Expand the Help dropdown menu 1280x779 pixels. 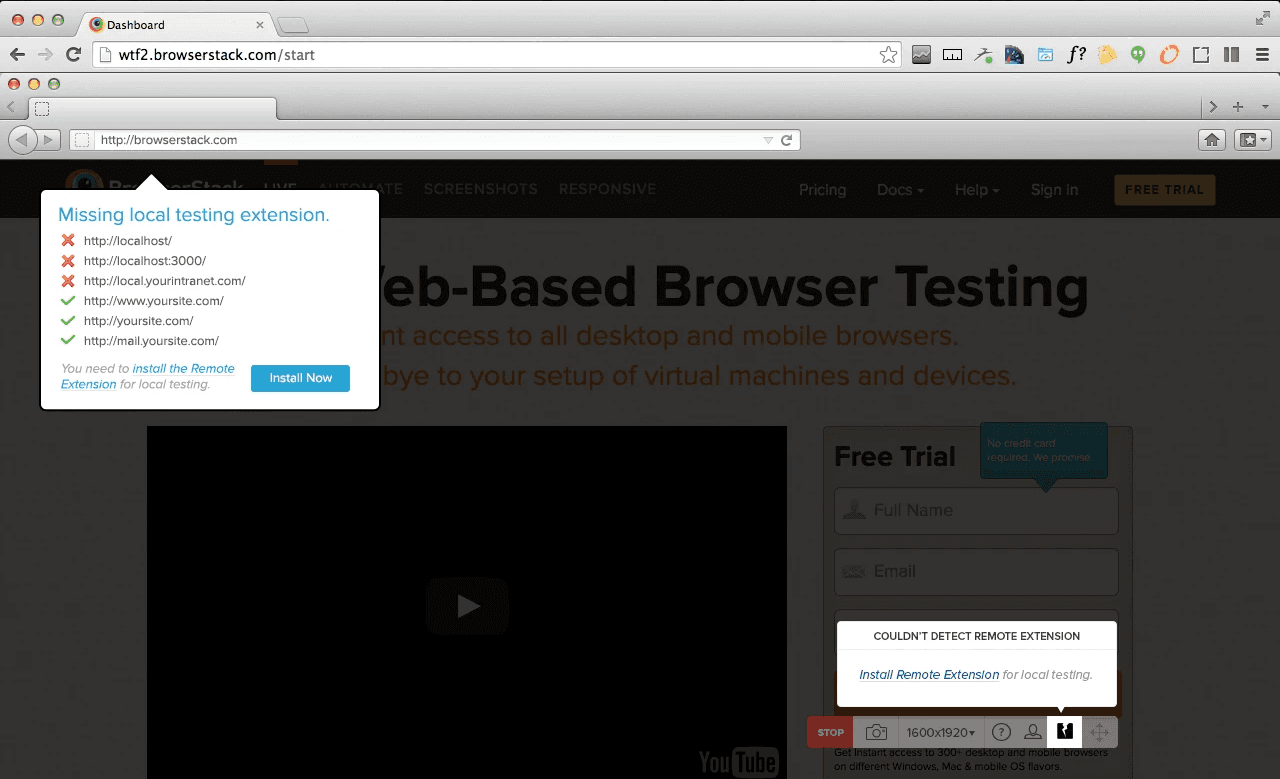(978, 190)
